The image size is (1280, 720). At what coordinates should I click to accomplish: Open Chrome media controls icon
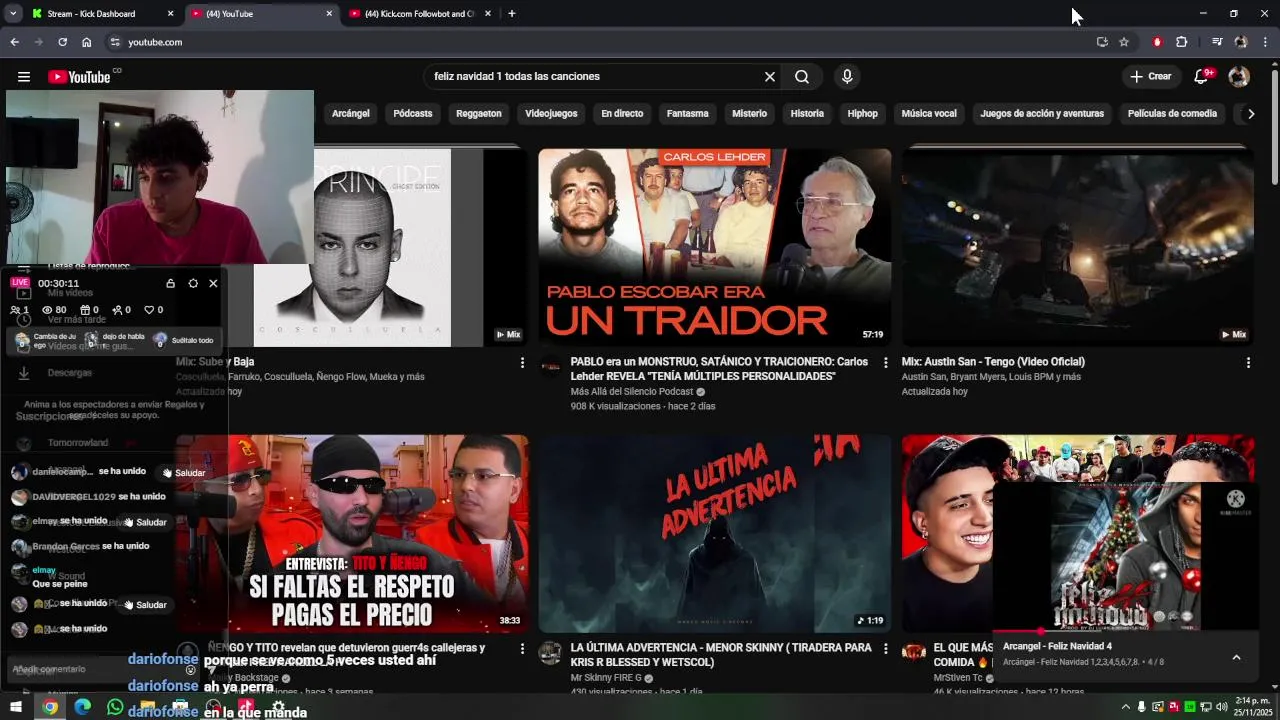click(1217, 42)
